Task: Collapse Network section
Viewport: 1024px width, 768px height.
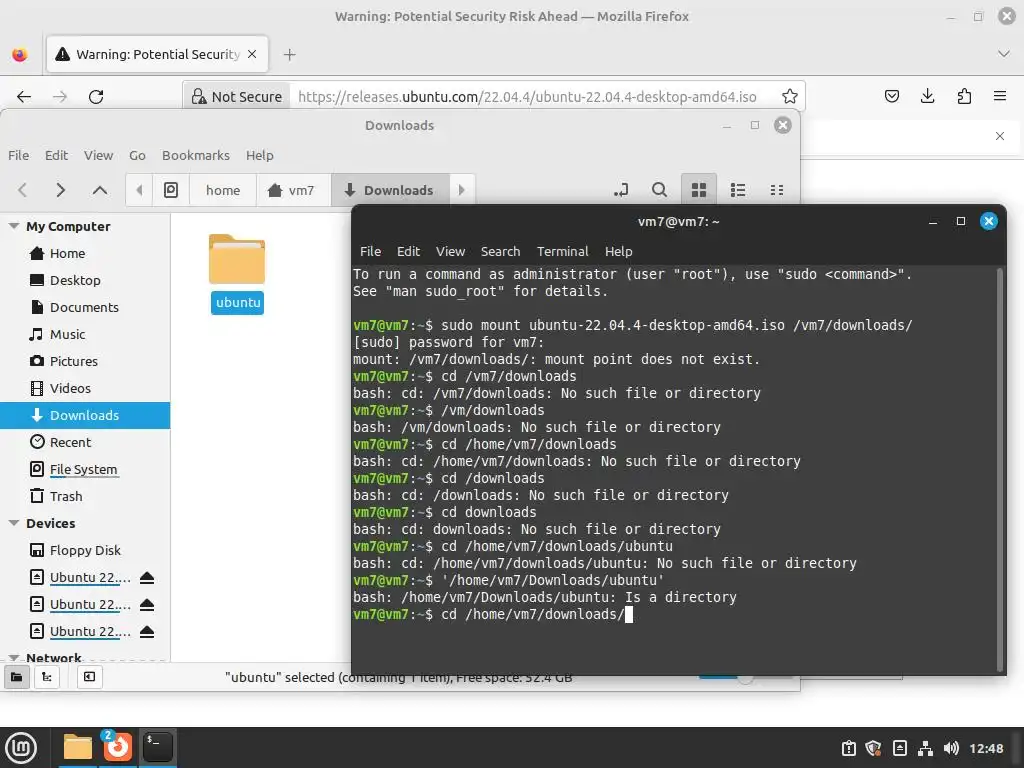Action: [13, 658]
